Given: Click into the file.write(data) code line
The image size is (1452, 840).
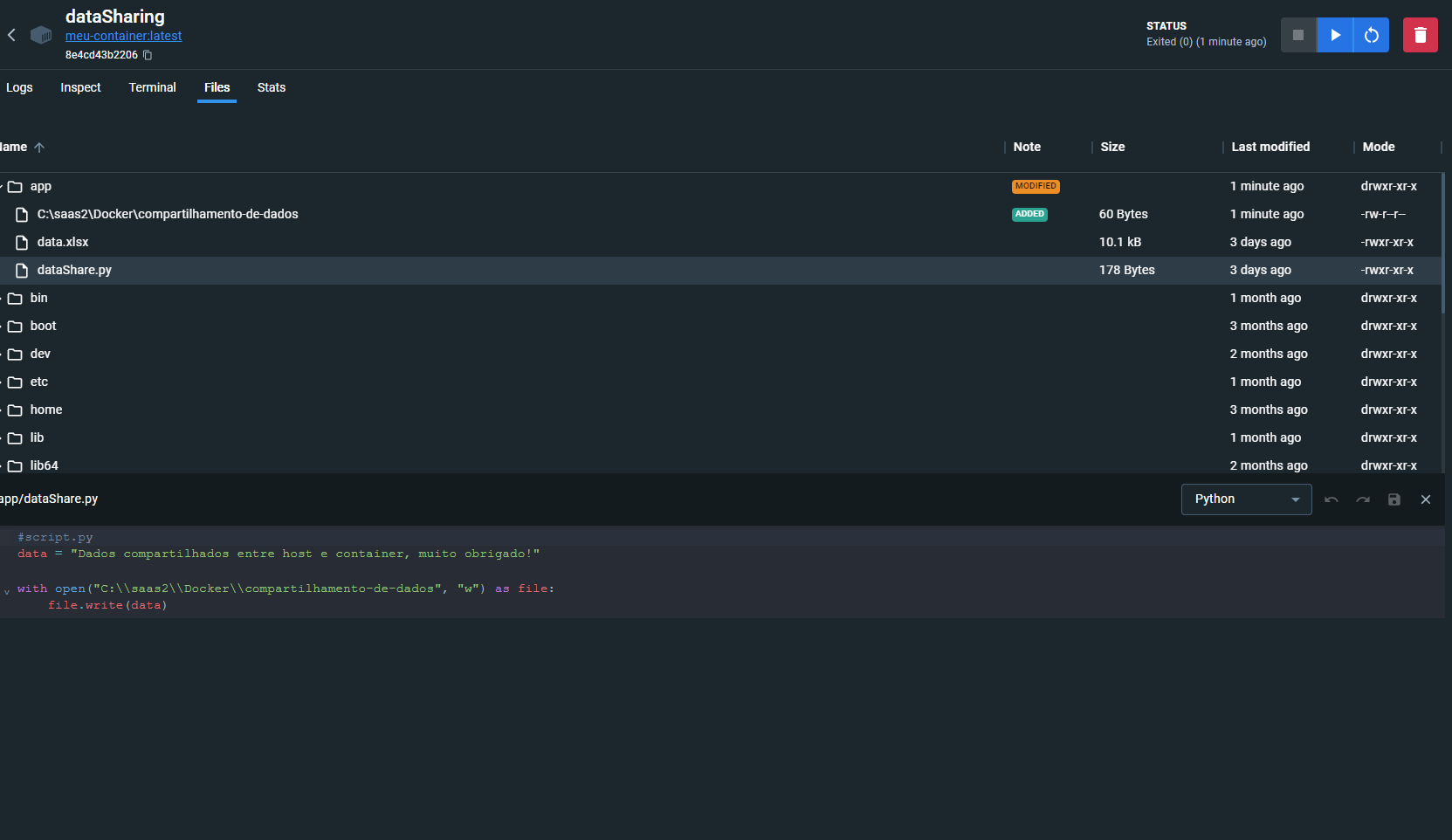Looking at the screenshot, I should (x=107, y=605).
